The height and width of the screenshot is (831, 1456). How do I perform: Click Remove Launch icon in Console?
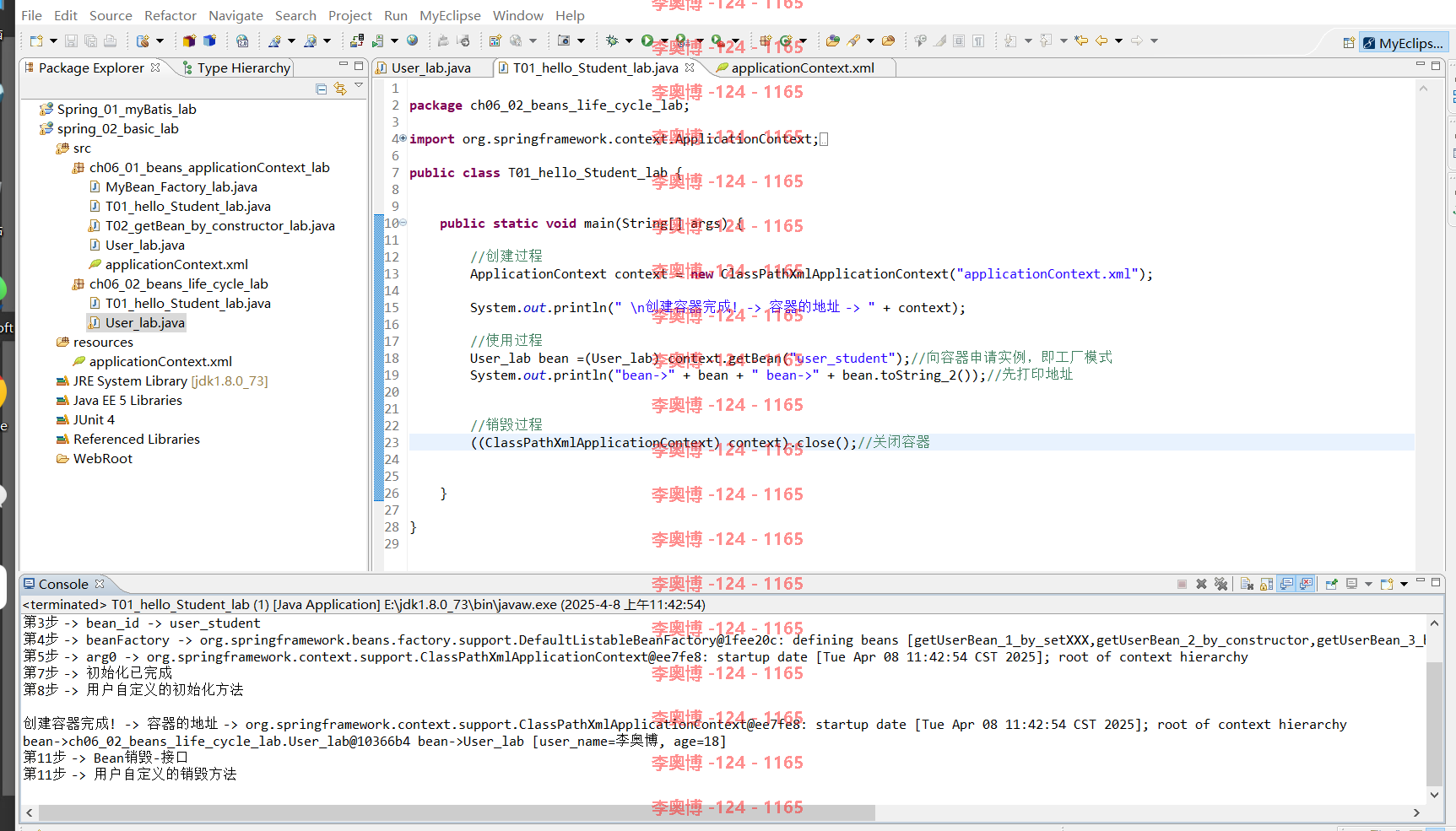[x=1201, y=584]
